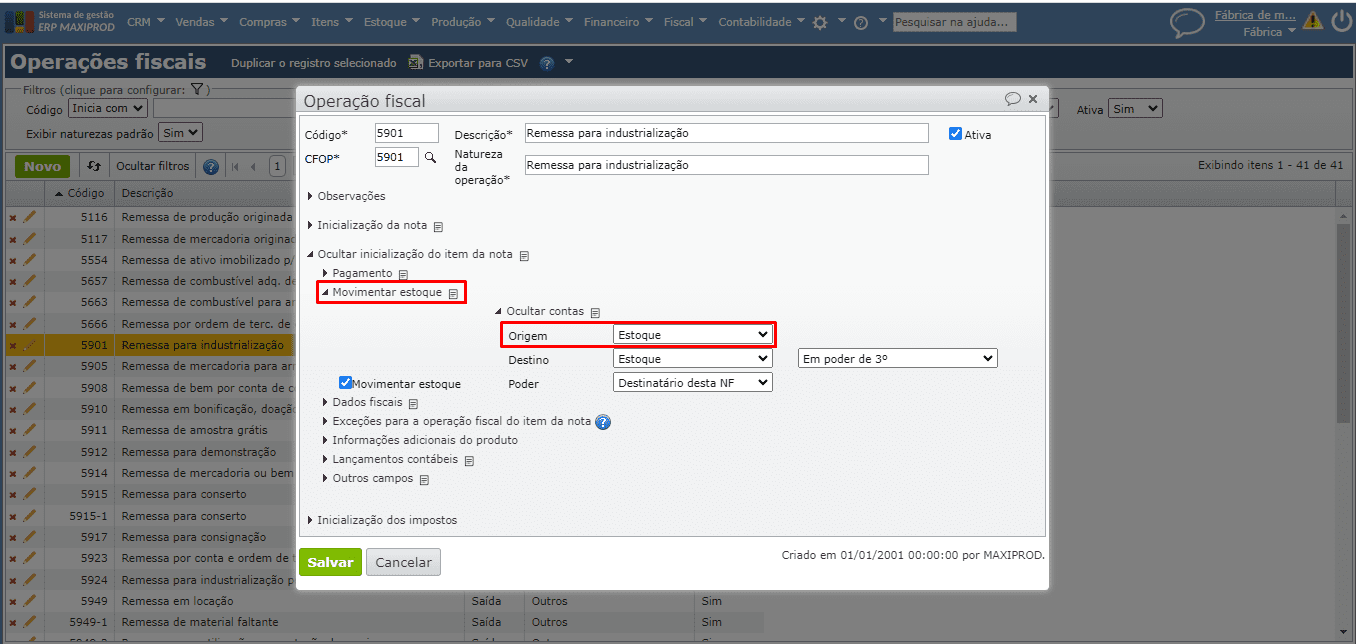Click the Natureza da operação input field
Image resolution: width=1356 pixels, height=644 pixels.
pyautogui.click(x=726, y=165)
